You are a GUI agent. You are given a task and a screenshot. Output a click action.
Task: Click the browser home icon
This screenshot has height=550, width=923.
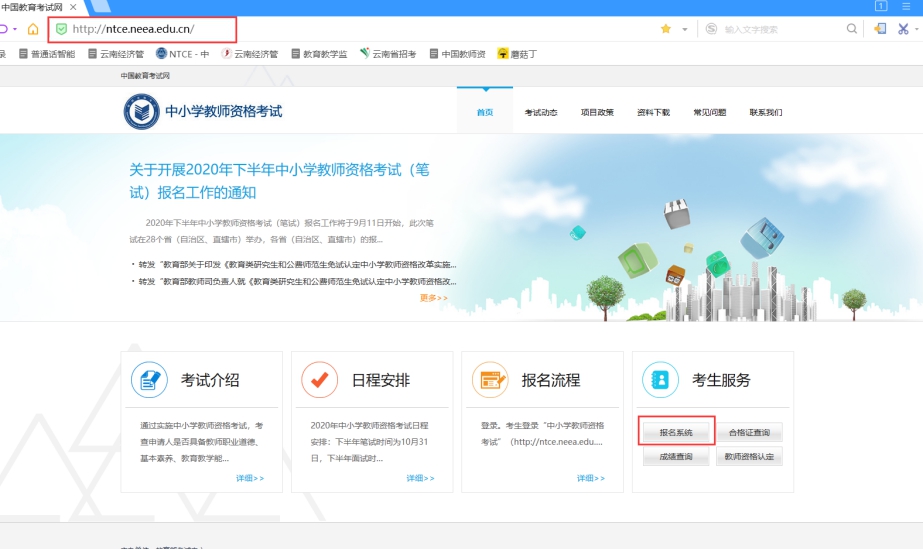pyautogui.click(x=33, y=29)
